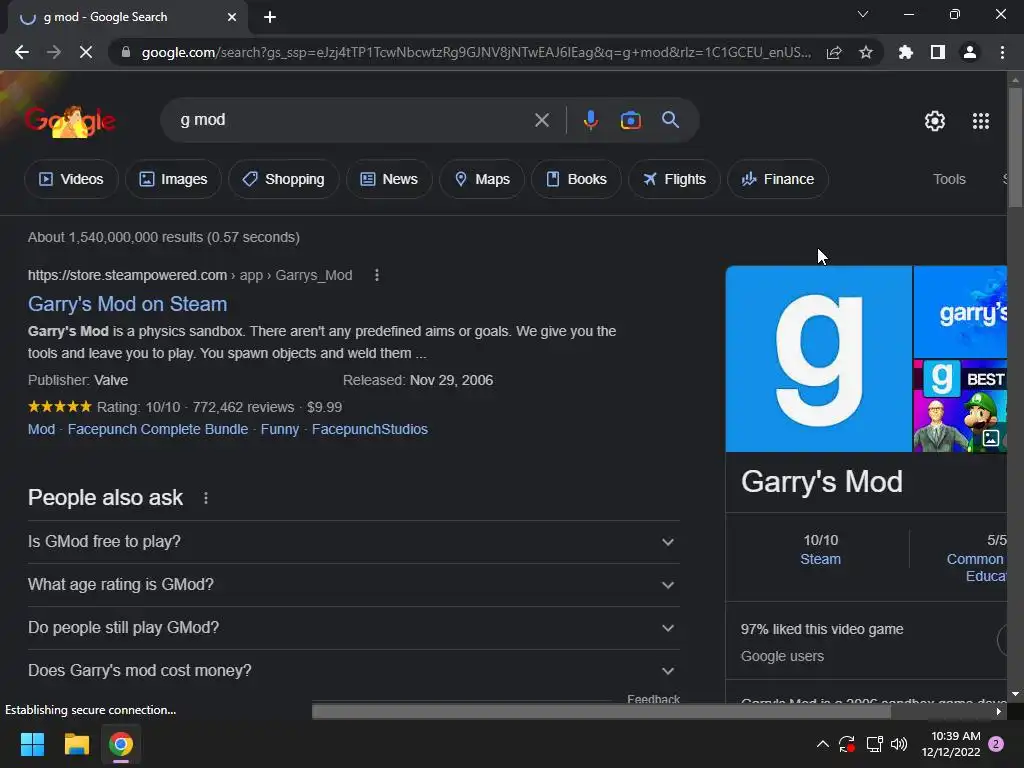Click the horizontal page scrollbar
Screen dimensions: 1024x768
601,711
